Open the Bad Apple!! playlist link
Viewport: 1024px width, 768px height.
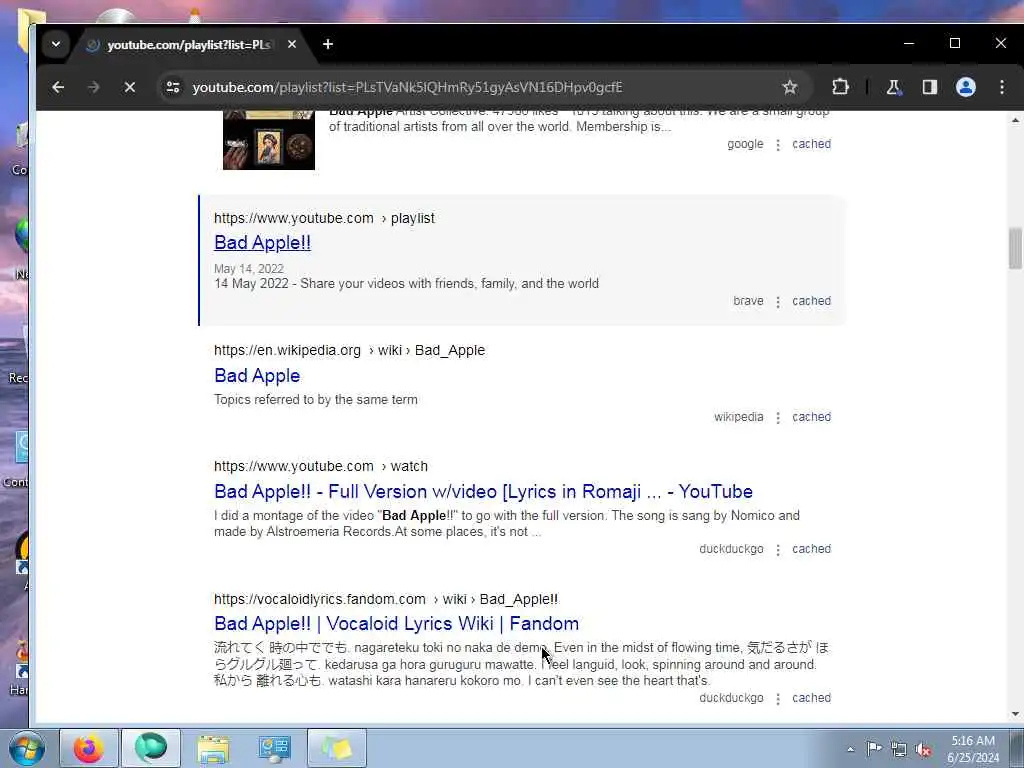point(263,242)
